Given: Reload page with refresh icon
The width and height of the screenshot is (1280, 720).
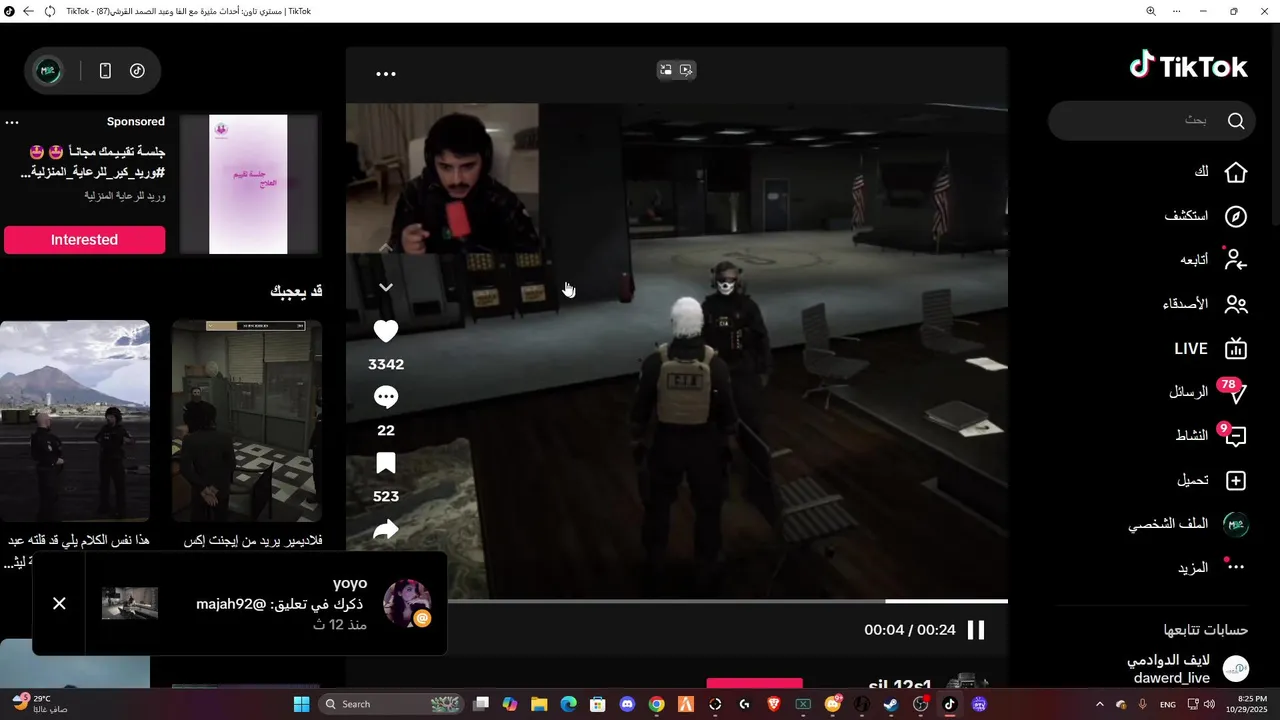Looking at the screenshot, I should (50, 11).
